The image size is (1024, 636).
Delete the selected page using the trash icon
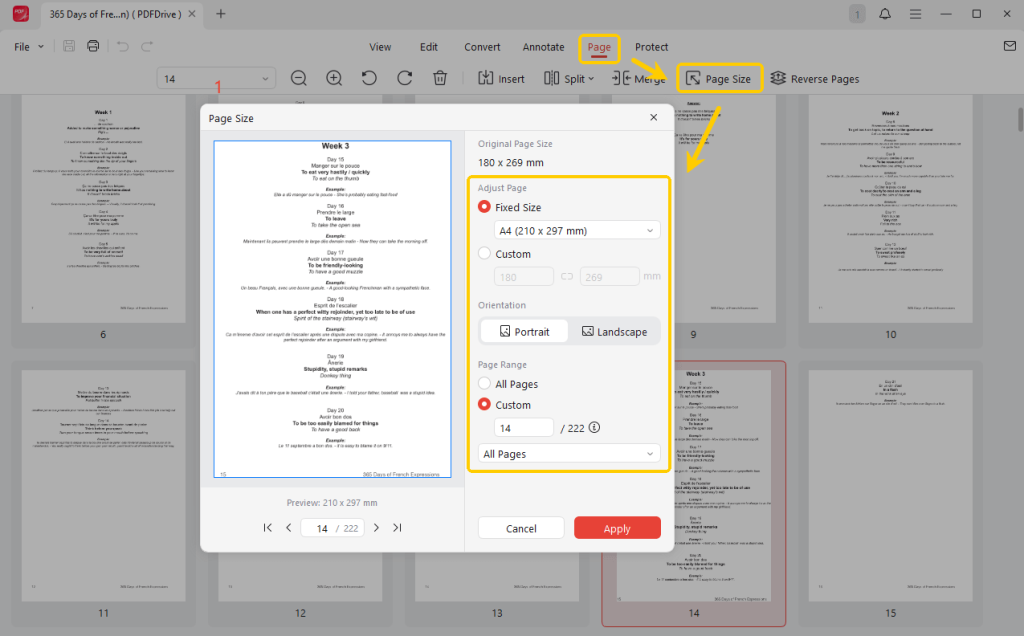[440, 77]
